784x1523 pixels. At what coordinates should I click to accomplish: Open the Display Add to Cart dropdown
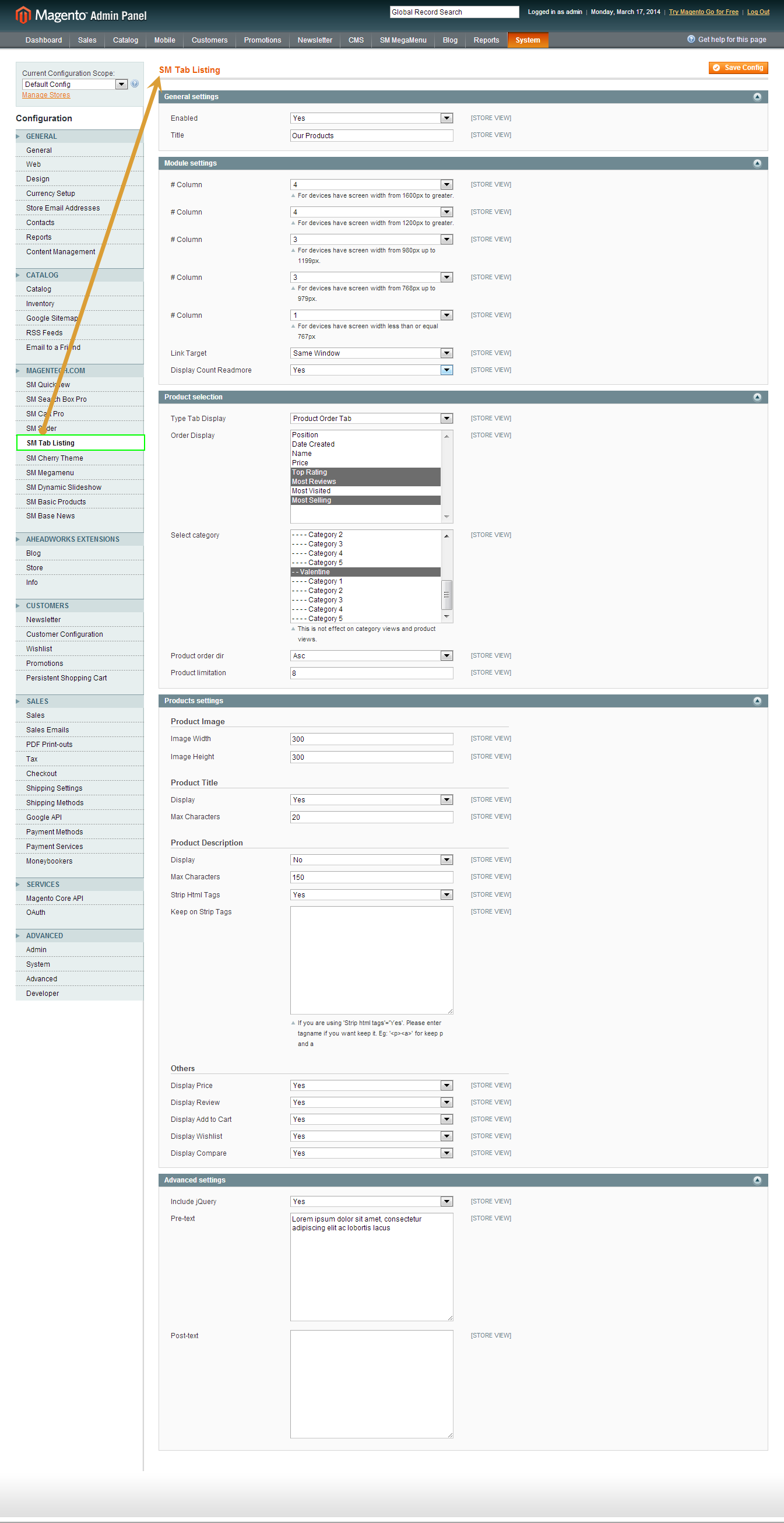371,1119
